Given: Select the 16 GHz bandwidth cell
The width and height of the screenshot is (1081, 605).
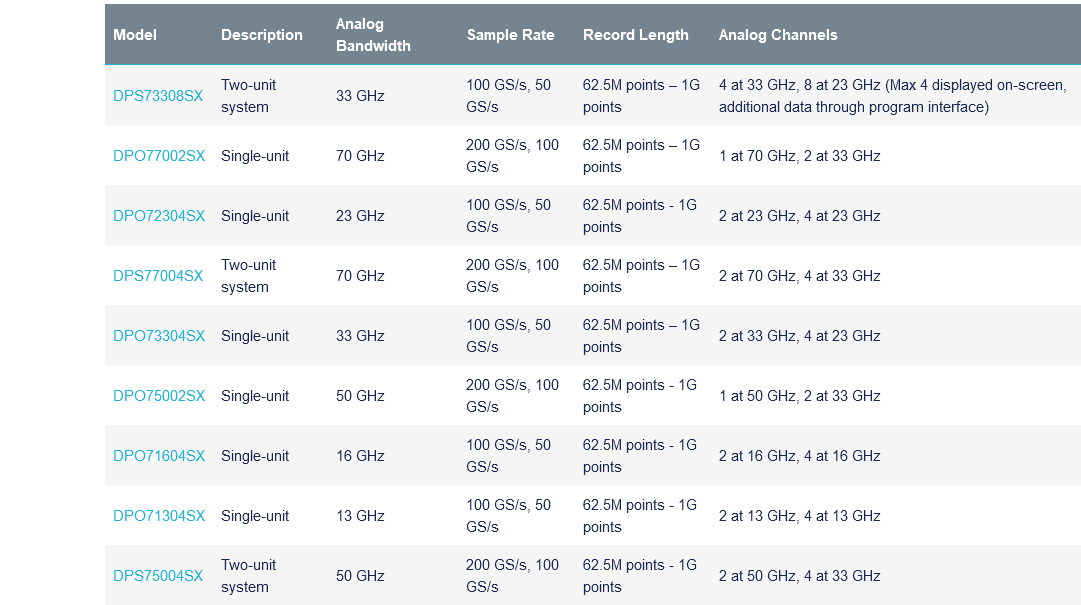Looking at the screenshot, I should (x=360, y=455).
